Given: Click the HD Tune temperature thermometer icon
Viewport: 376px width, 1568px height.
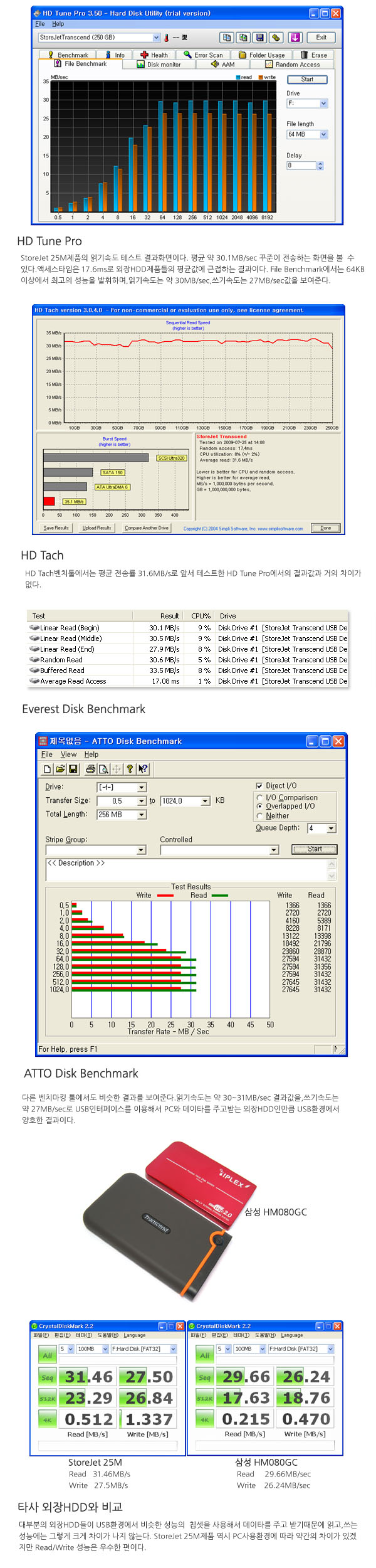Looking at the screenshot, I should 167,38.
